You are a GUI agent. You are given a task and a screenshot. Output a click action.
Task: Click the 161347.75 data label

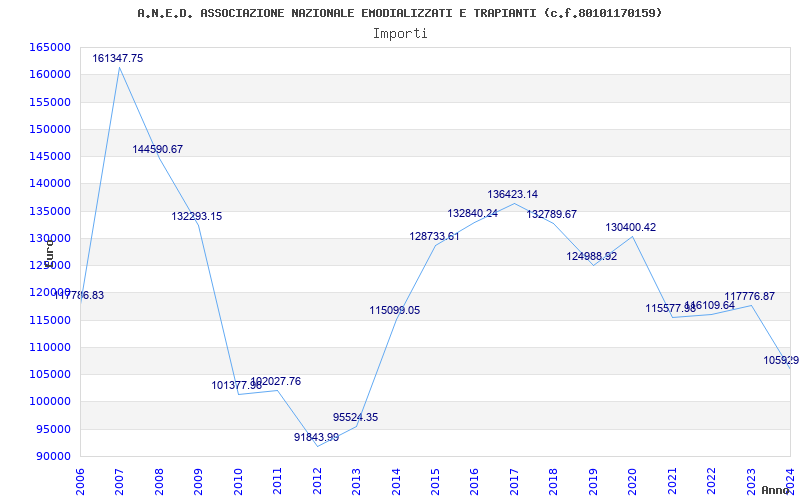[x=118, y=58]
